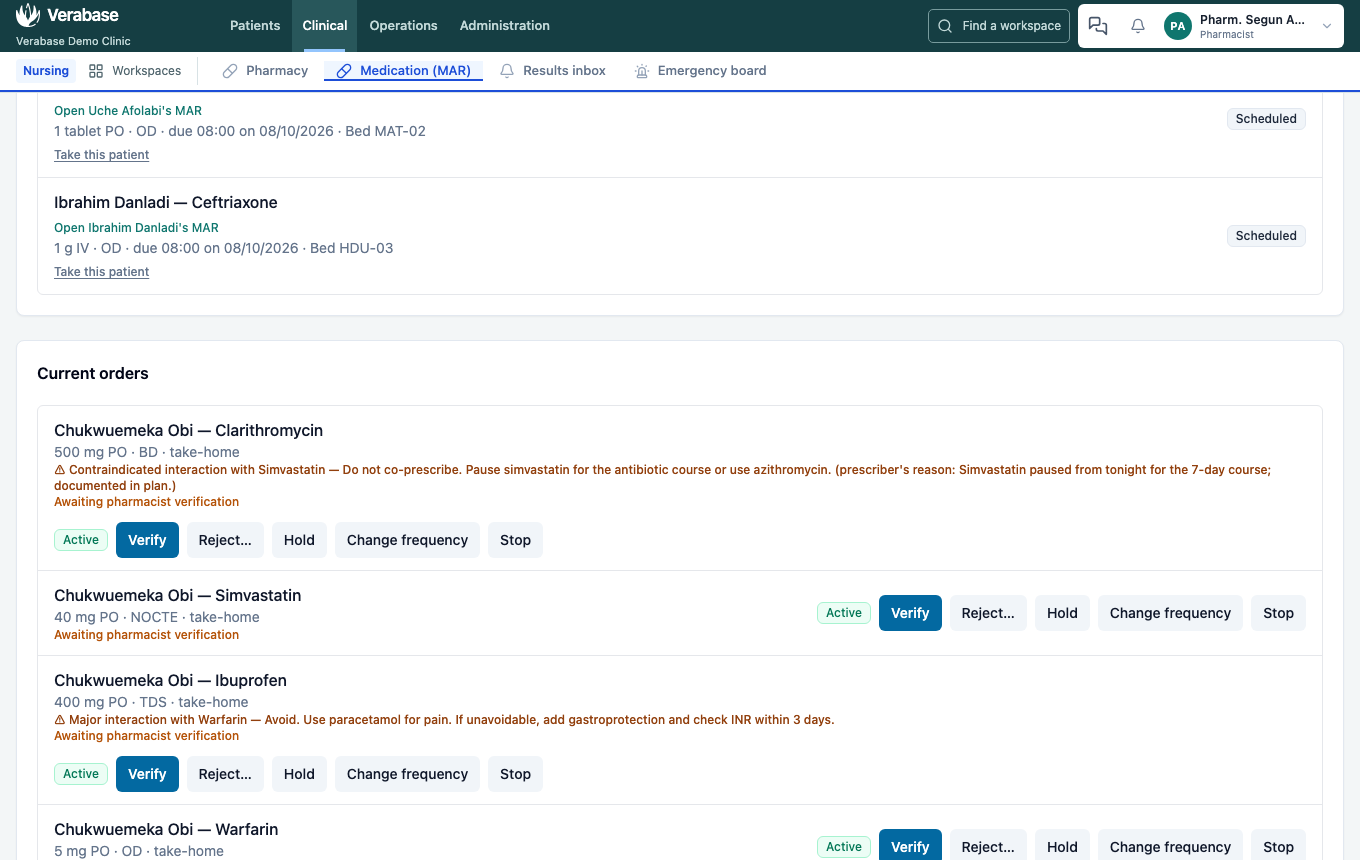Image resolution: width=1360 pixels, height=860 pixels.
Task: Stop the Simvastatin order
Action: pyautogui.click(x=1278, y=613)
